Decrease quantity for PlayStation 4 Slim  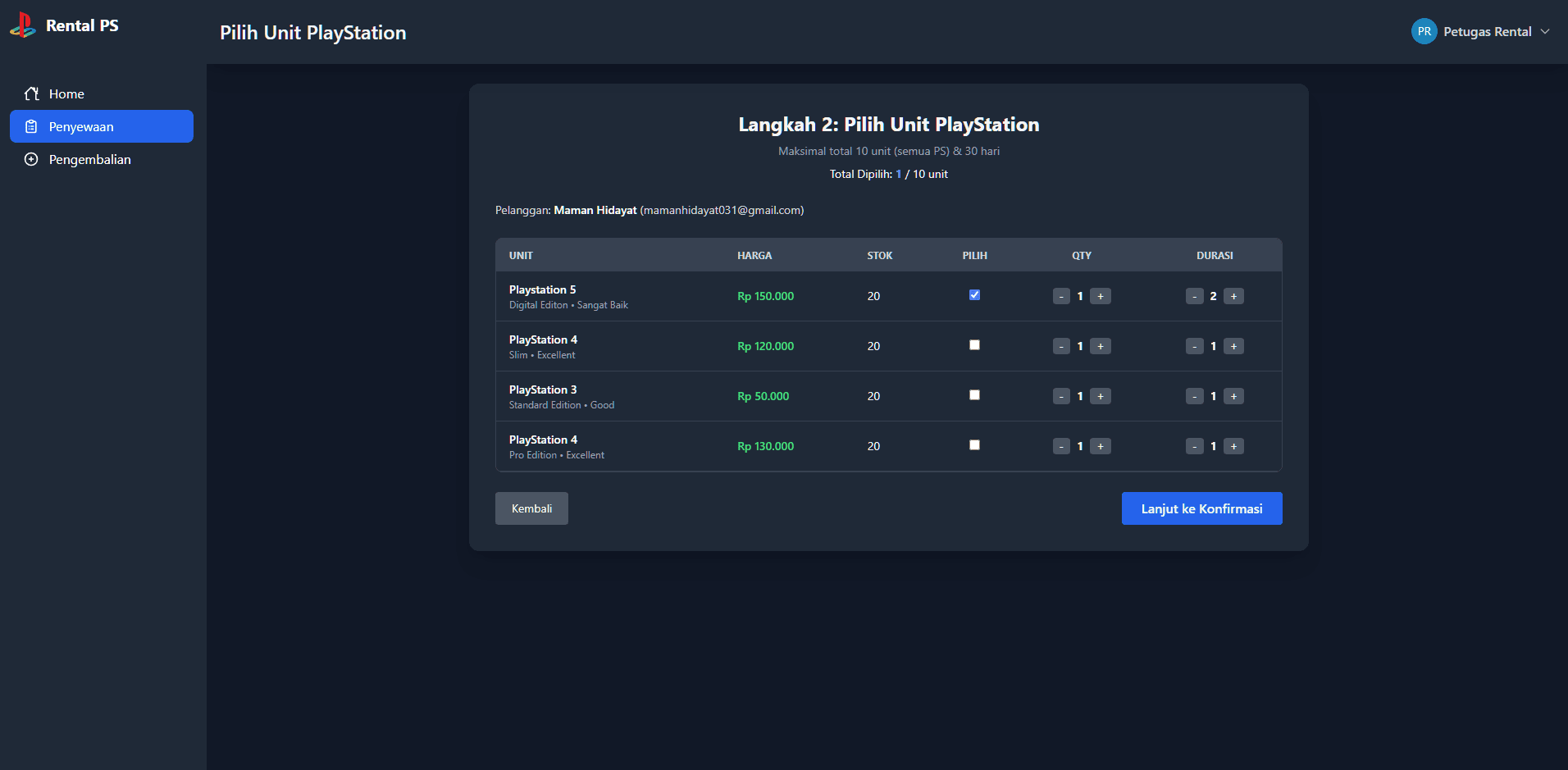[x=1061, y=346]
